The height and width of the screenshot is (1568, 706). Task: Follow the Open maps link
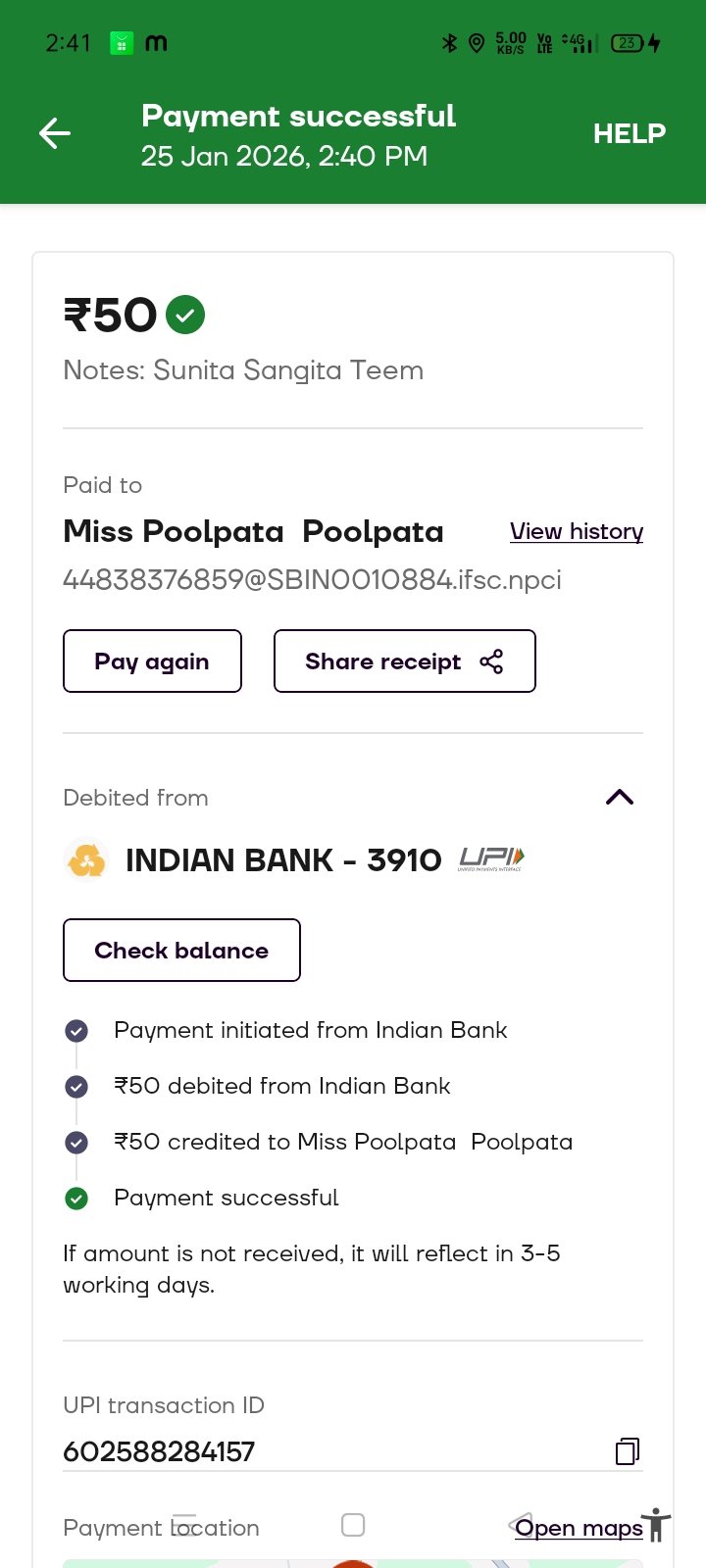[579, 1528]
